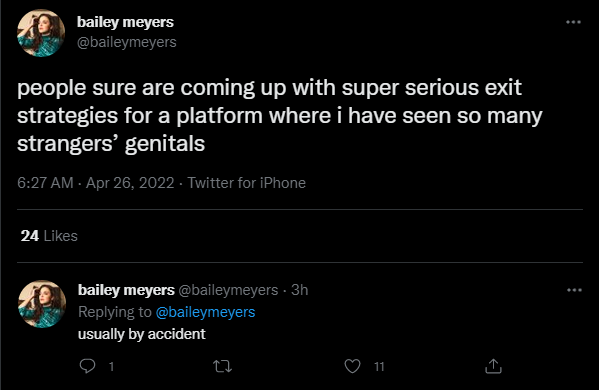Viewport: 599px width, 390px height.
Task: Retweet the 'usually by accident' reply
Action: click(222, 366)
